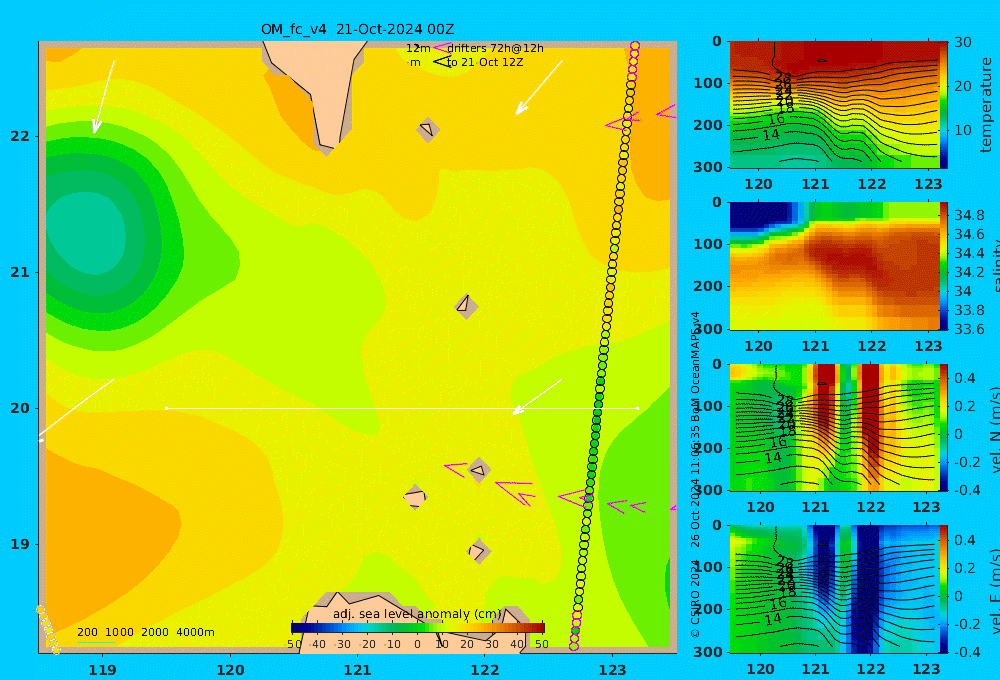Screen dimensions: 1000x680
Task: Click the white current arrow above the green eddy
Action: (x=104, y=97)
